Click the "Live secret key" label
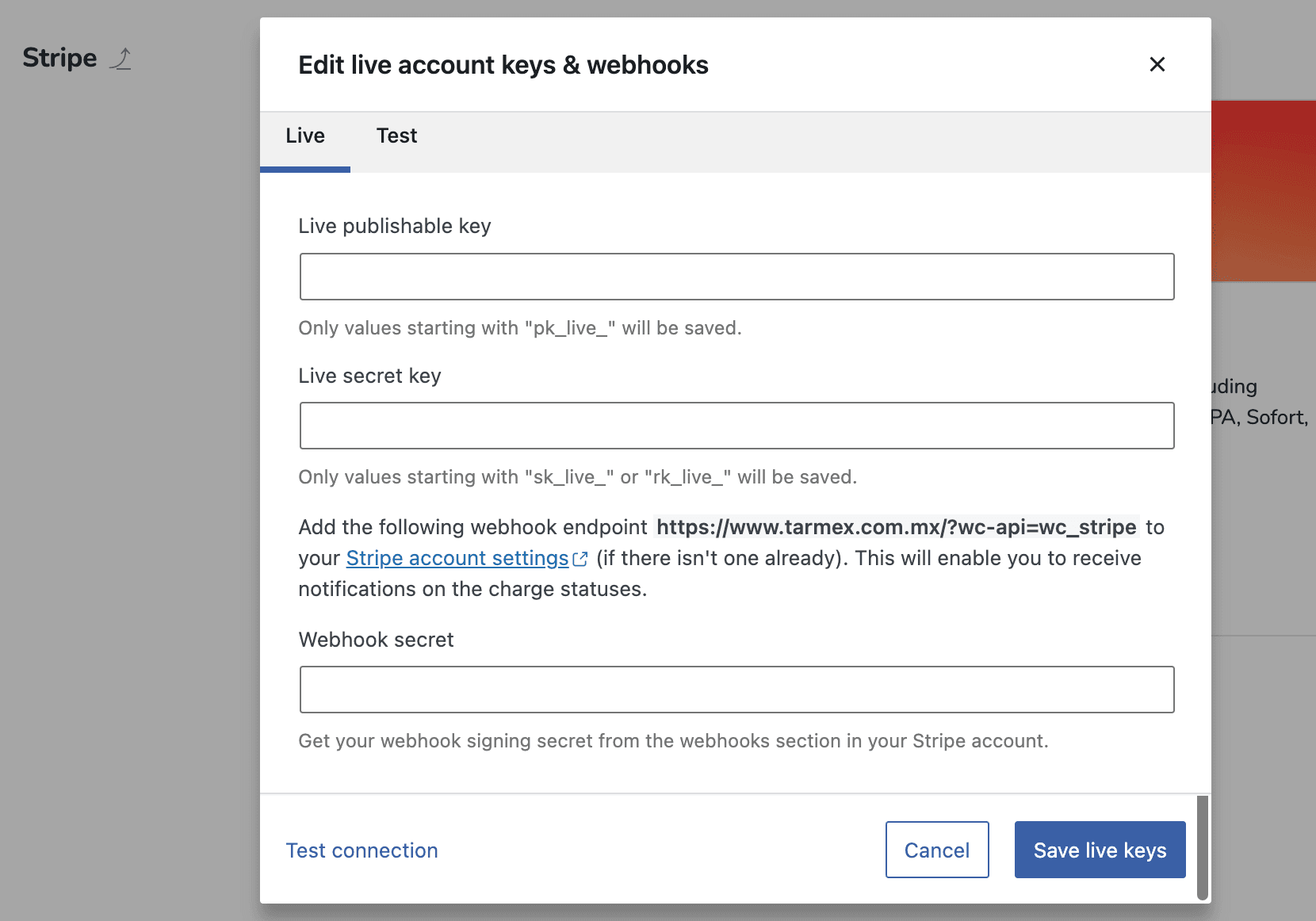 [369, 376]
